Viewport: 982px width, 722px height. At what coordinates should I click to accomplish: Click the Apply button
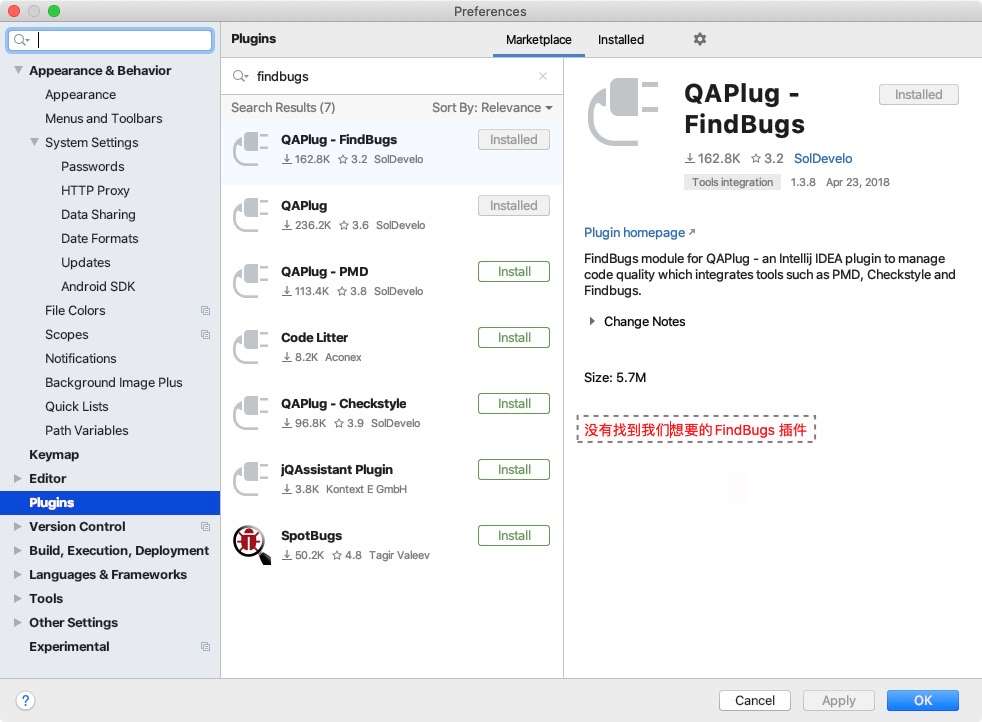pyautogui.click(x=839, y=700)
